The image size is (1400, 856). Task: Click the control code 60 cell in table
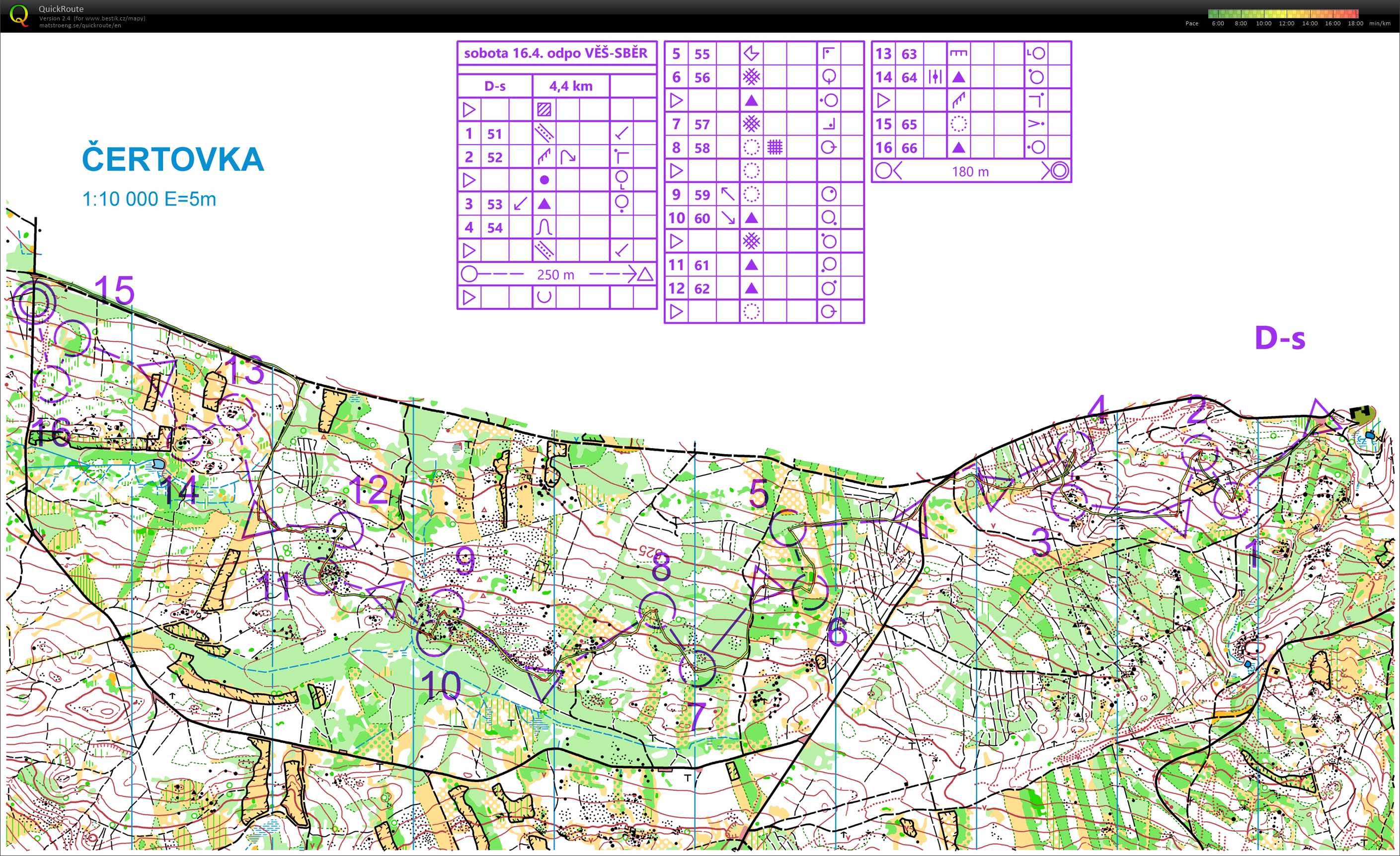pyautogui.click(x=701, y=218)
